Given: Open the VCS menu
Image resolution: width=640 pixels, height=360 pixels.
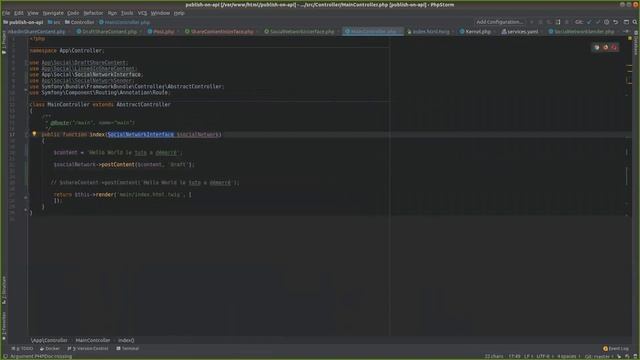Looking at the screenshot, I should tap(142, 13).
